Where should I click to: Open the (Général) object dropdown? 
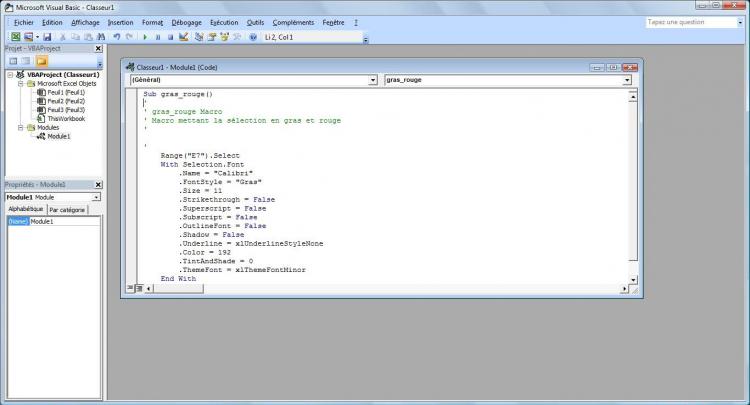[x=372, y=79]
